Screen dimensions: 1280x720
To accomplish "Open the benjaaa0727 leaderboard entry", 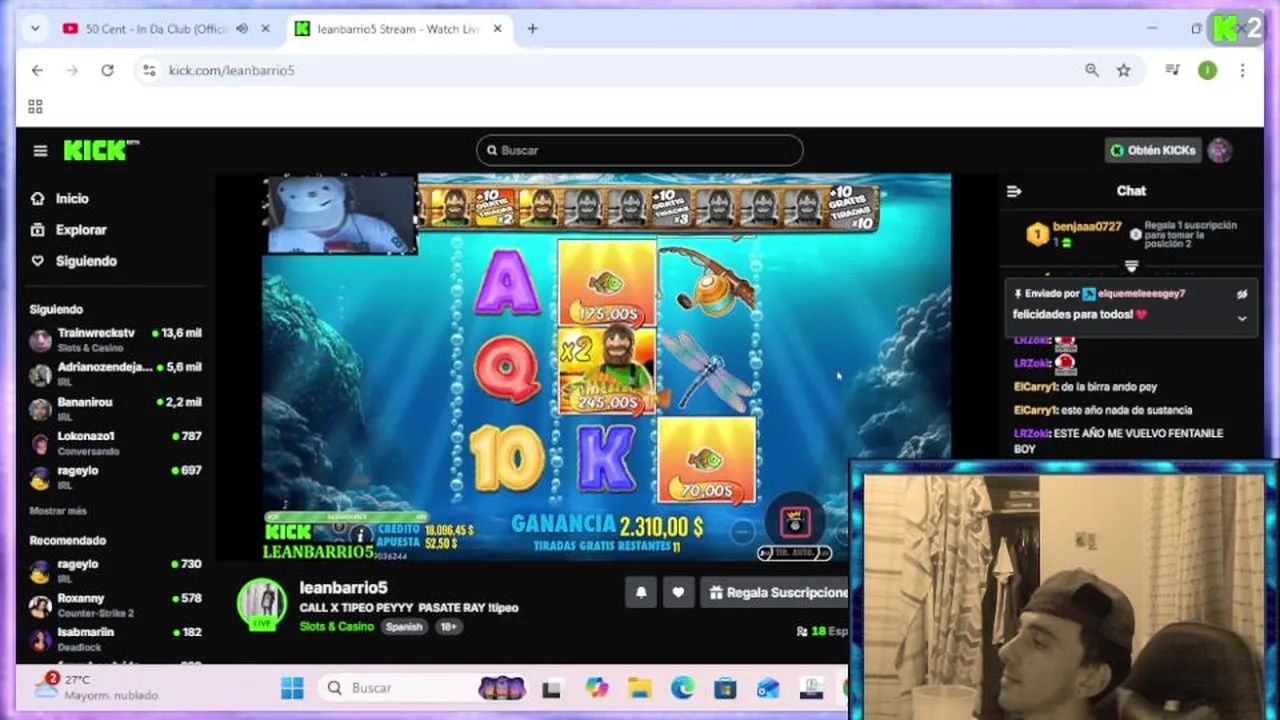I will tap(1074, 234).
